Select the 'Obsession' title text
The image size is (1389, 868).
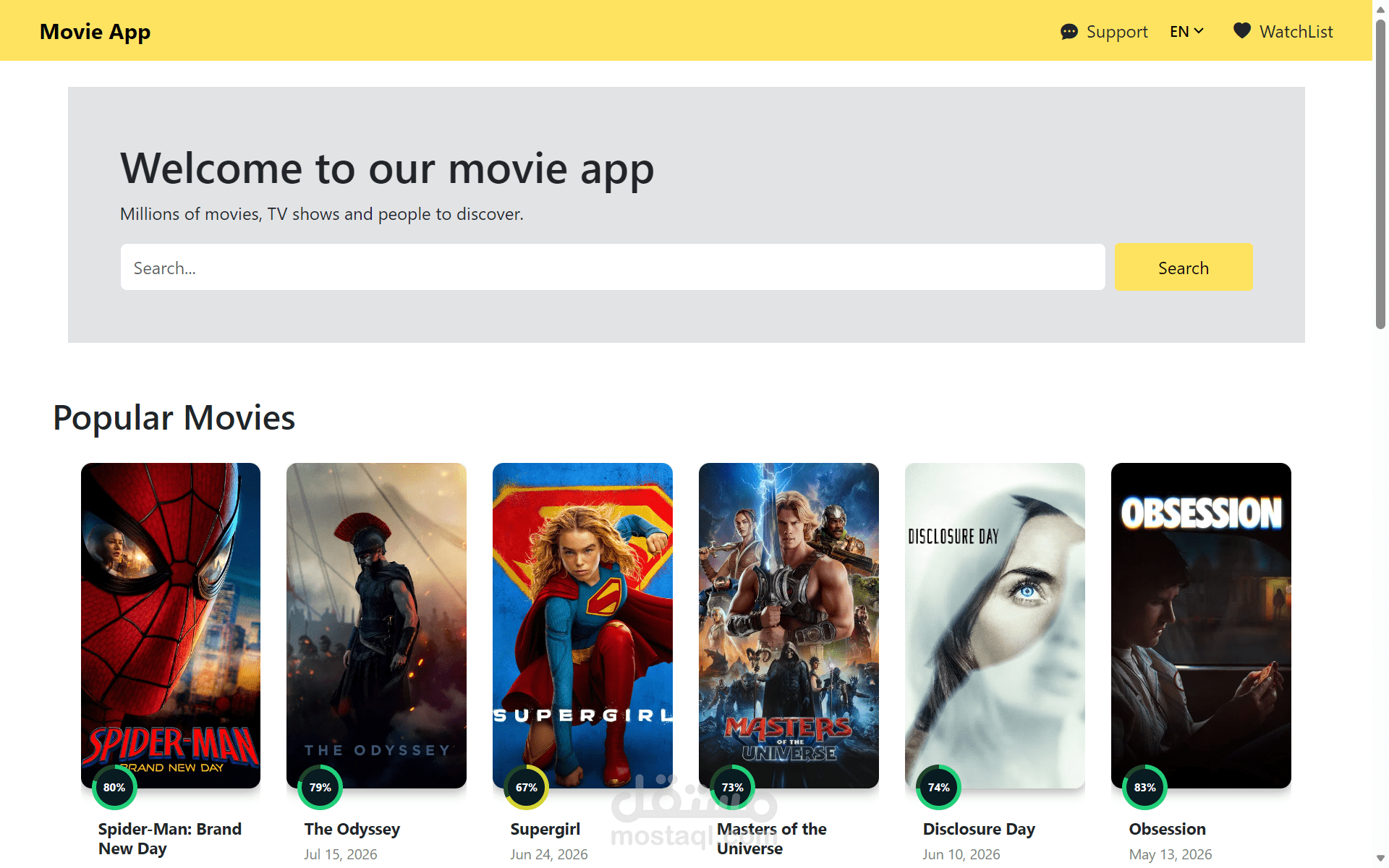[1168, 829]
